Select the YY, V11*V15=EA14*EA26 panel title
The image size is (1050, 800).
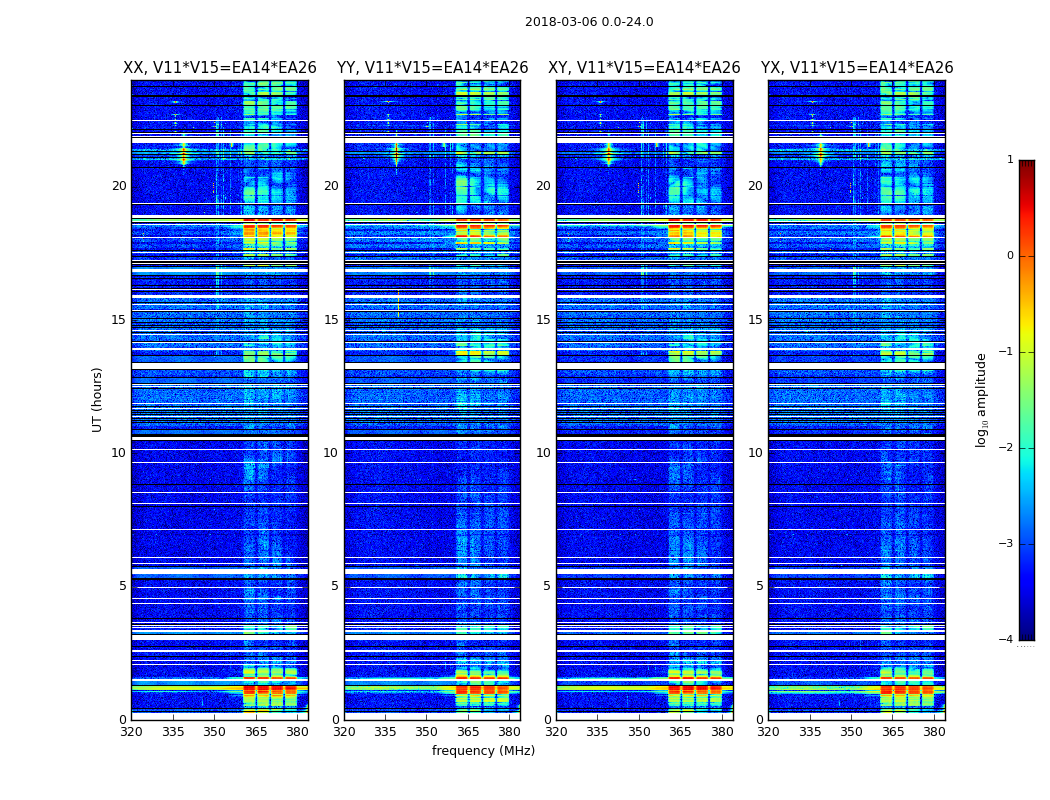pos(433,67)
